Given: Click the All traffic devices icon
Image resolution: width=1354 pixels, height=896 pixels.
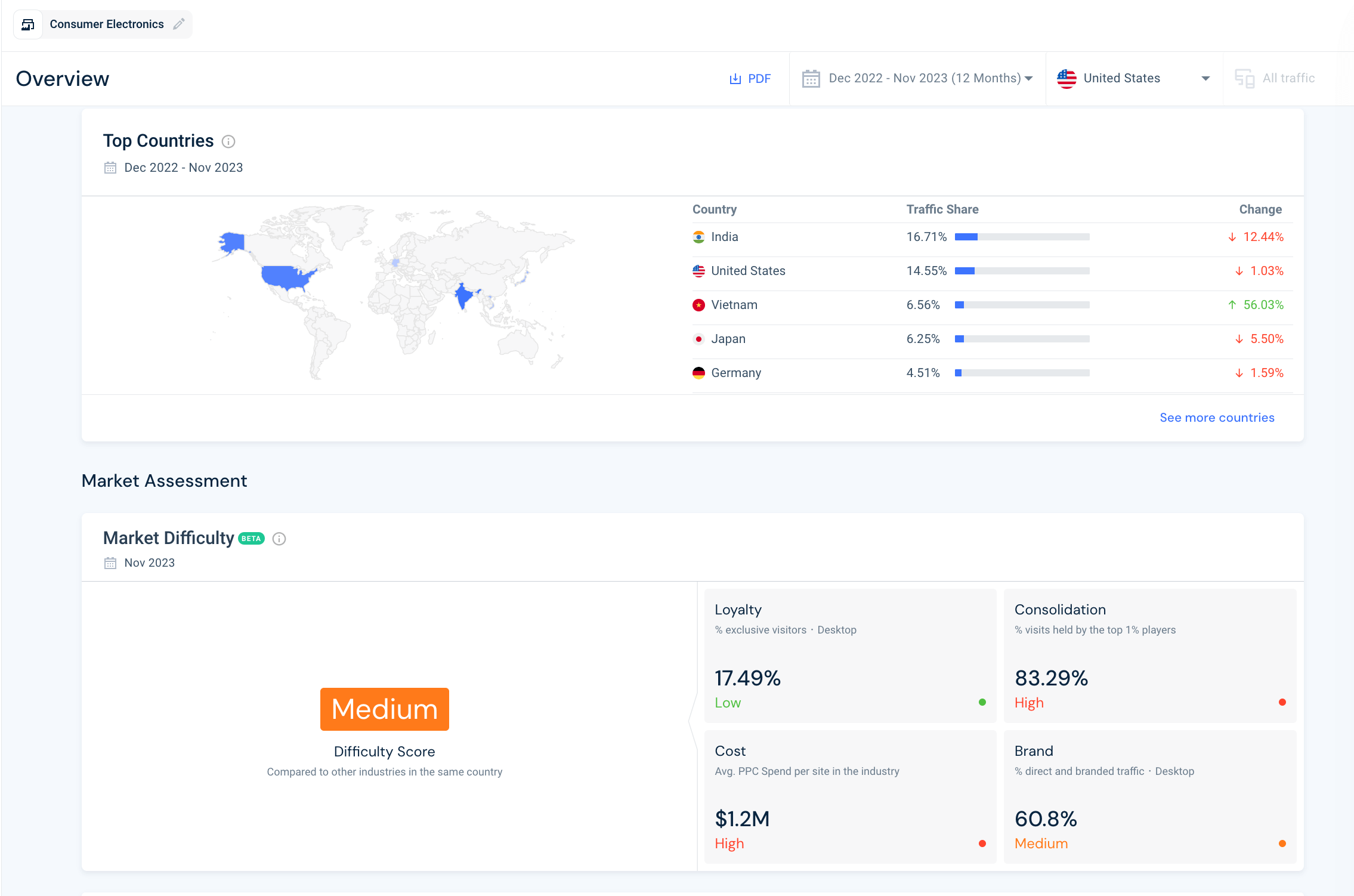Looking at the screenshot, I should [x=1244, y=79].
